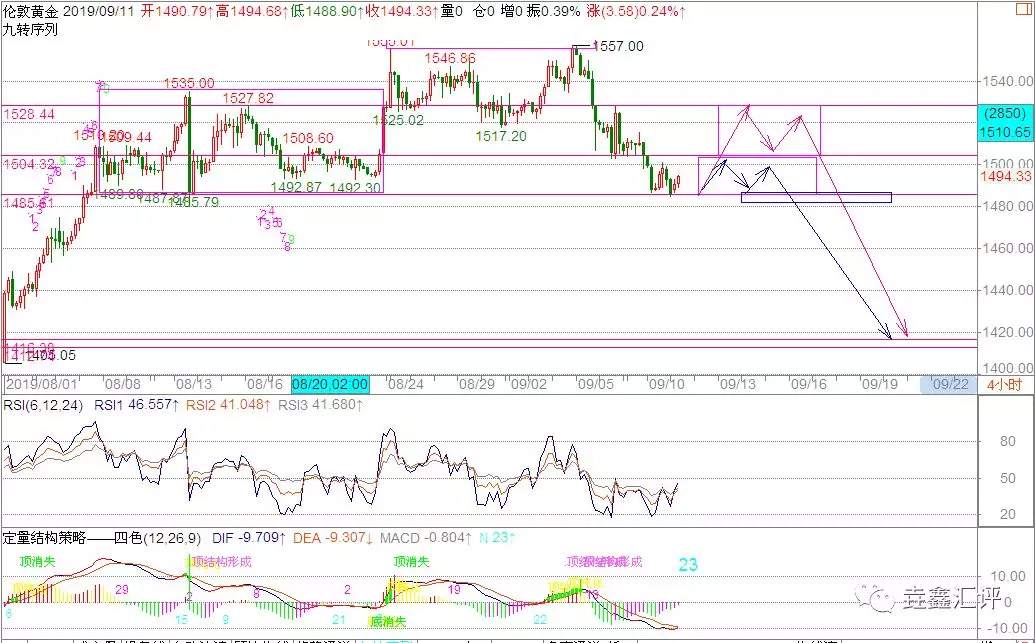Viewport: 1035px width, 643px height.
Task: Click the 高1494.68 high price in header
Action: (x=251, y=11)
